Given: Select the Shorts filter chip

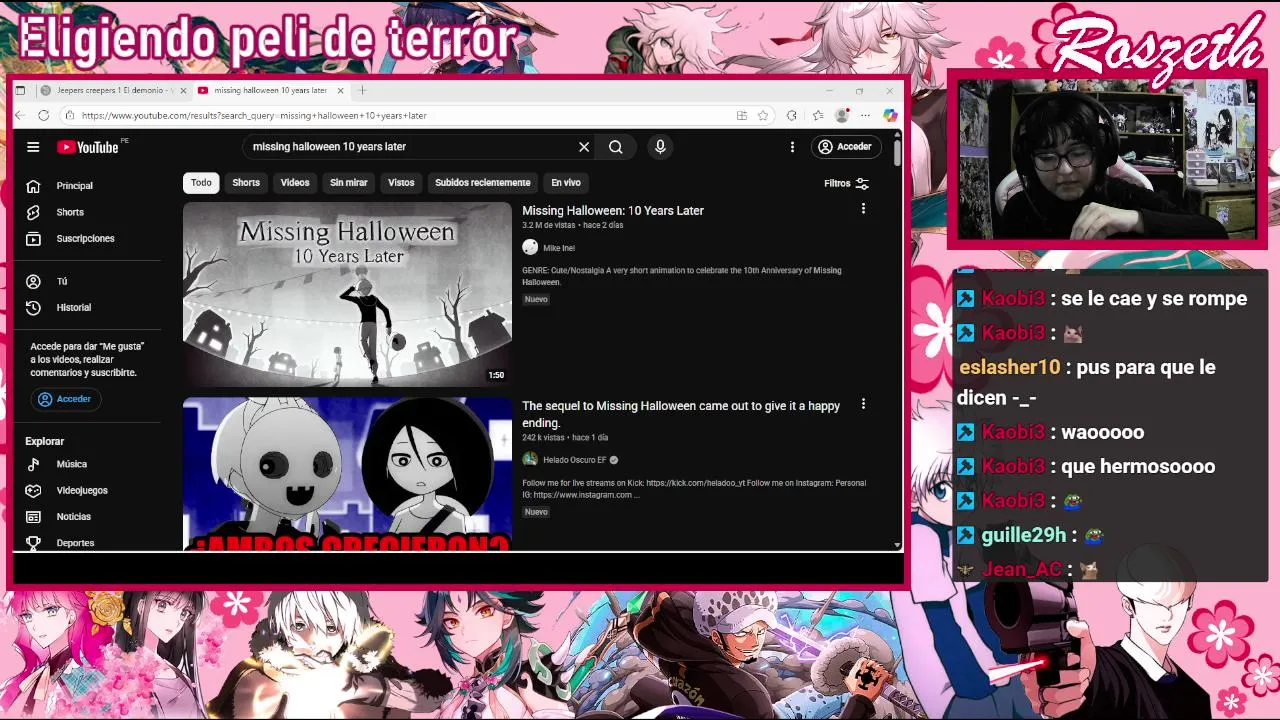Looking at the screenshot, I should 246,183.
